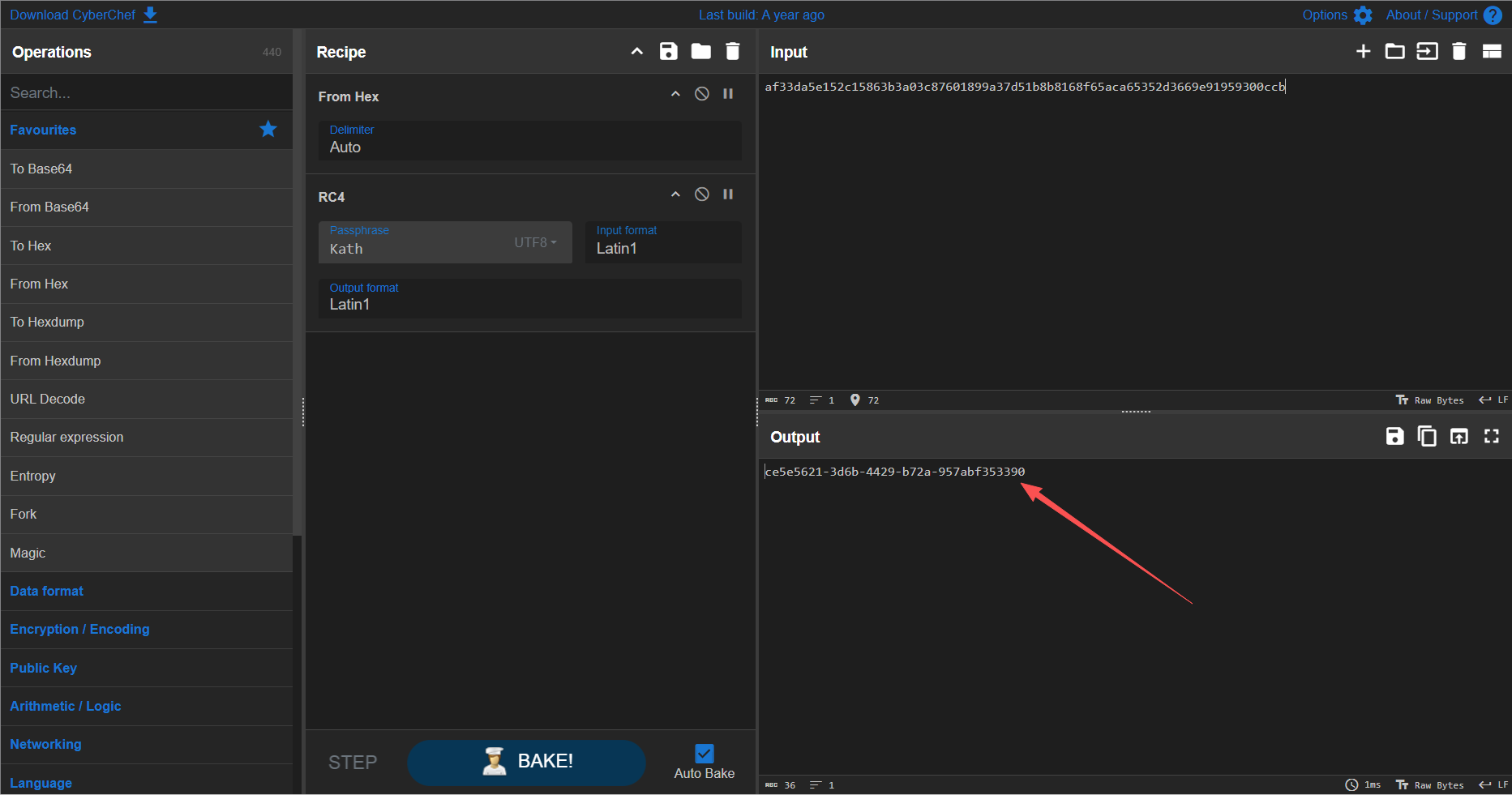Open the Passphrase UTF8 encoding dropdown

[x=536, y=242]
